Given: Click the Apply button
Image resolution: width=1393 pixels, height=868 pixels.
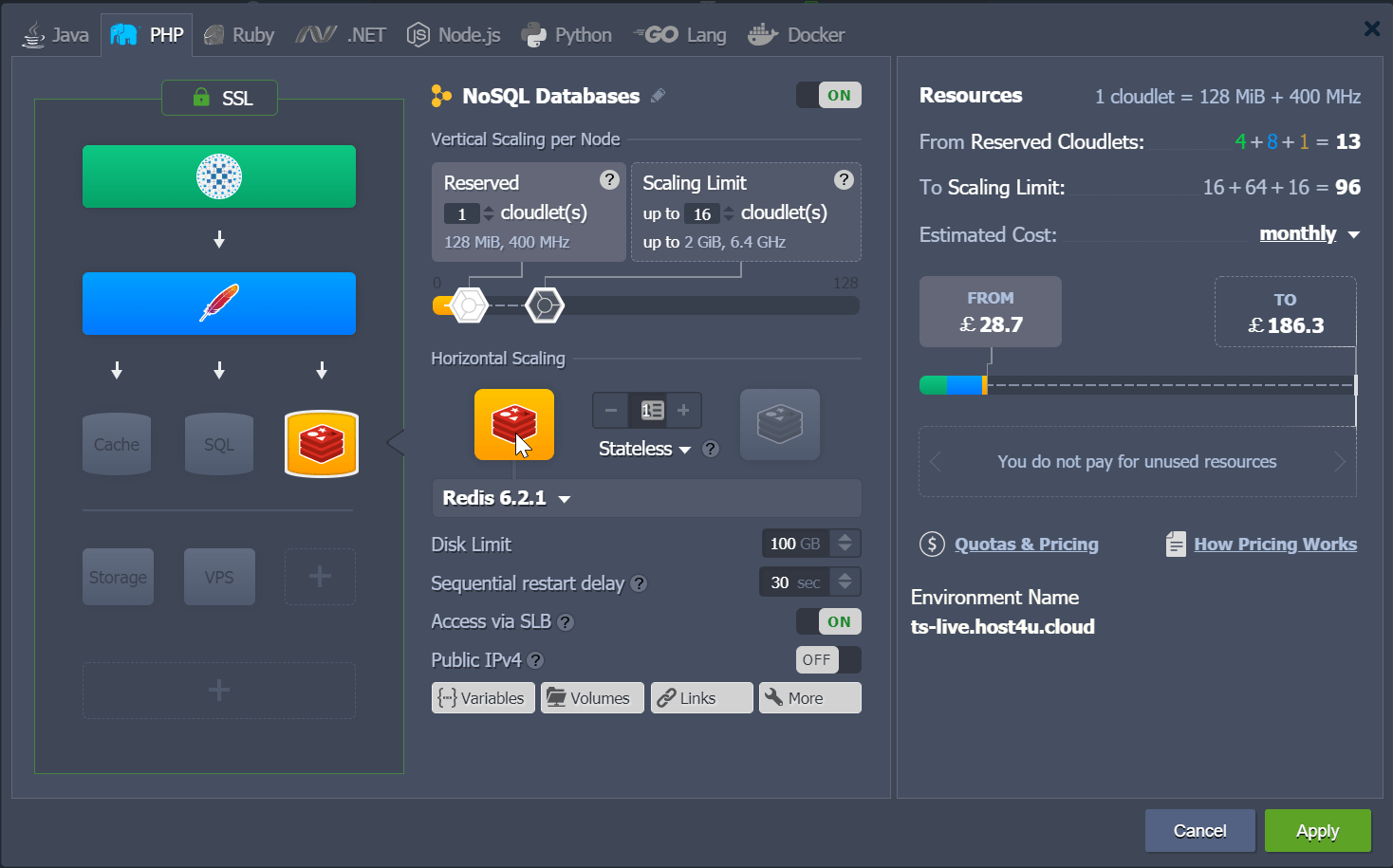Looking at the screenshot, I should pos(1317,831).
